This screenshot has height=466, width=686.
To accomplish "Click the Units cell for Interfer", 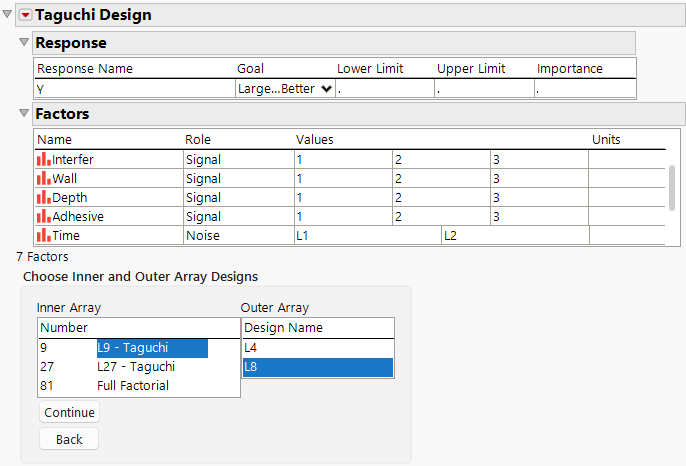I will pos(627,159).
